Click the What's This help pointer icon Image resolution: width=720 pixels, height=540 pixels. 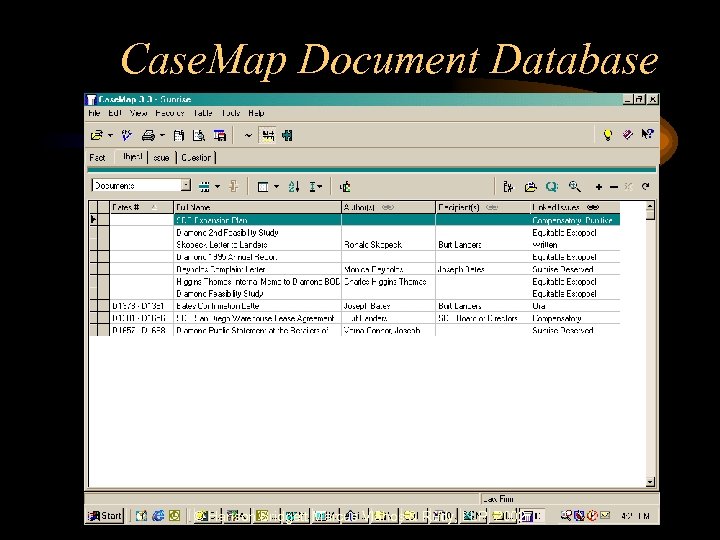(647, 134)
